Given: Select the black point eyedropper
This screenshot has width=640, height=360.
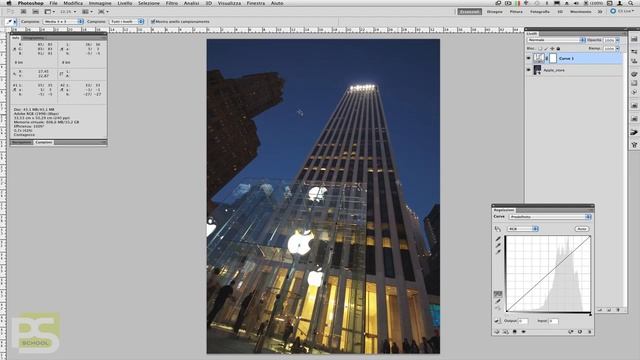Looking at the screenshot, I should pyautogui.click(x=498, y=239).
